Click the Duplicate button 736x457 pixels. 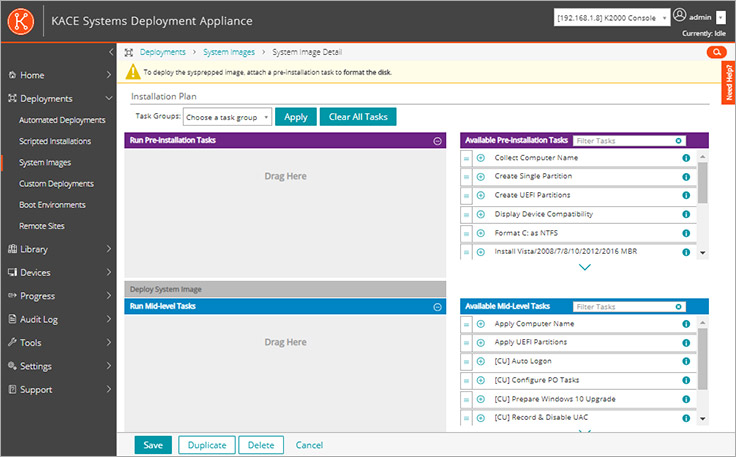coord(207,445)
